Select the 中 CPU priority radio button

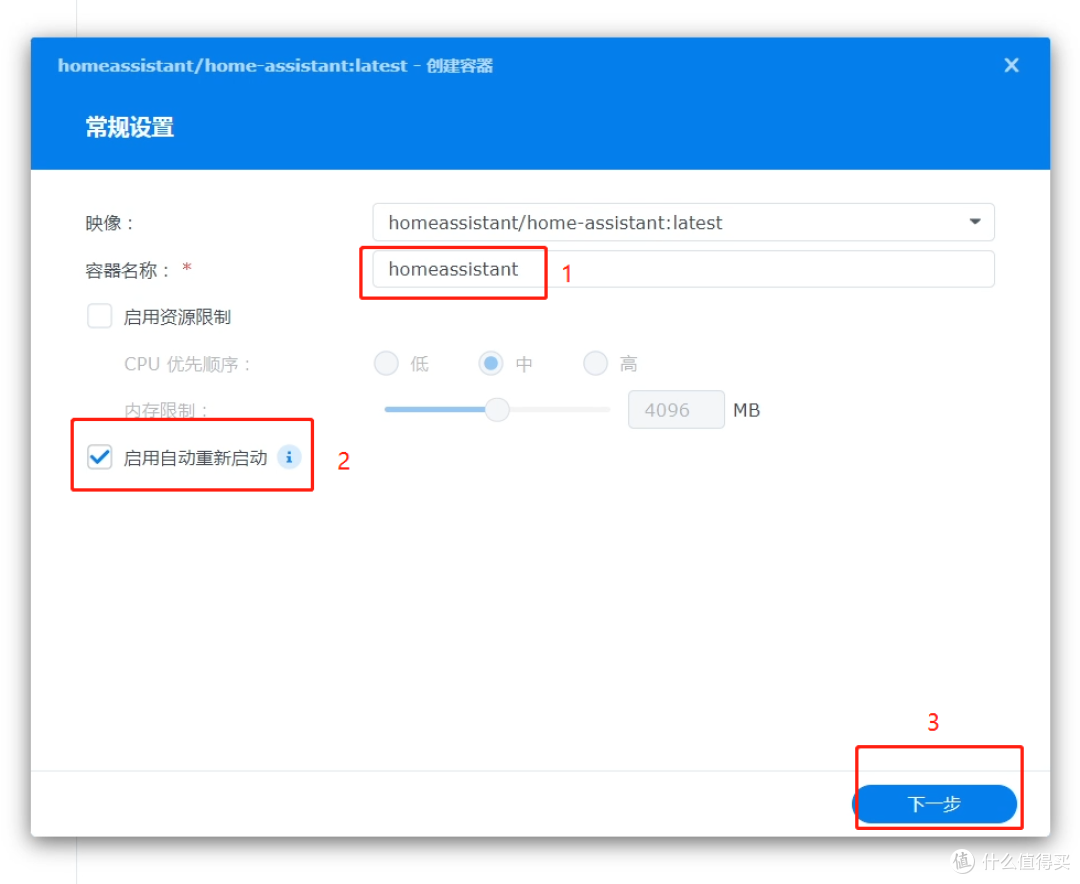491,364
